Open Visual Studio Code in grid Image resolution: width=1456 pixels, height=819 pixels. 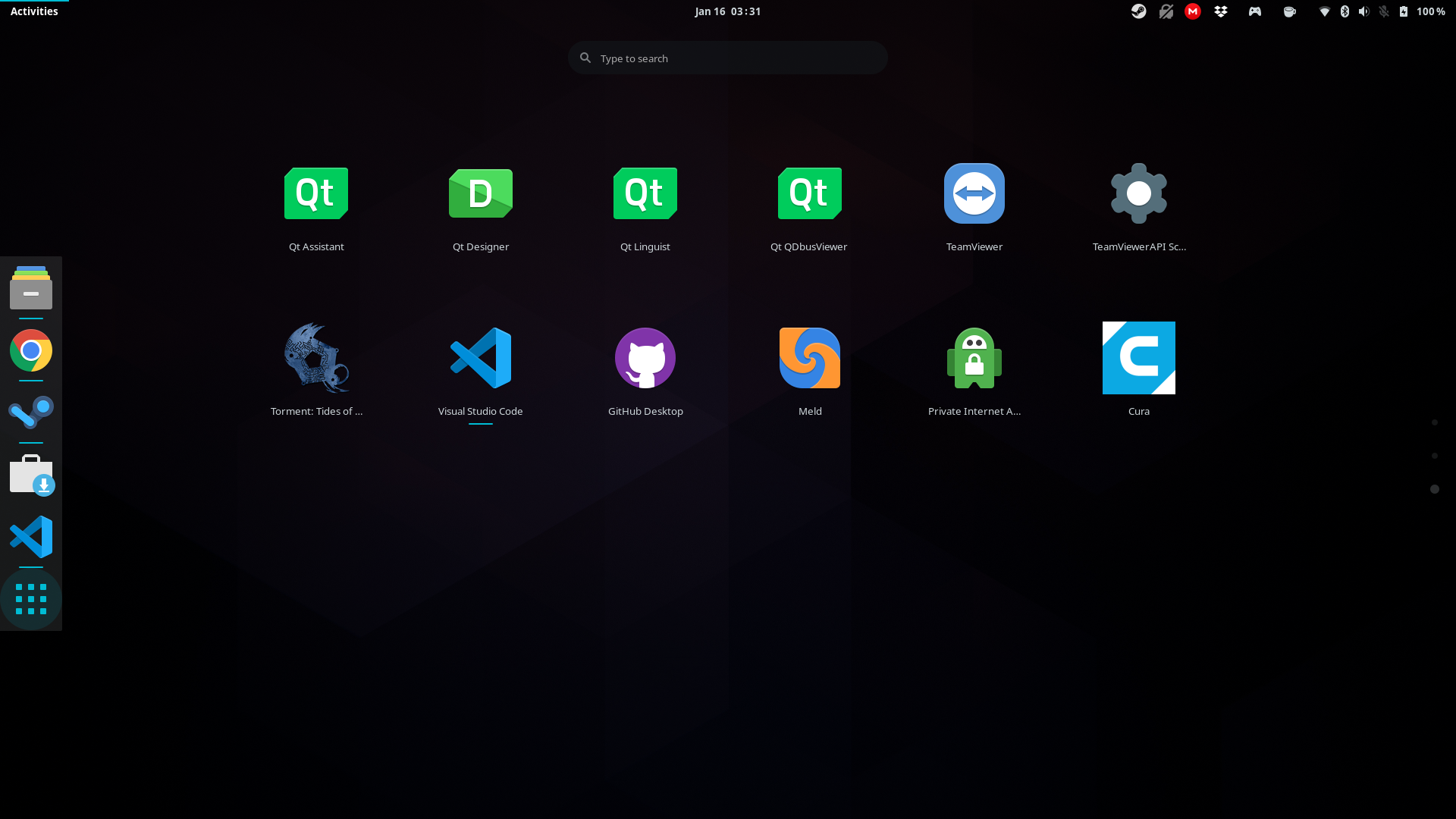pos(480,359)
